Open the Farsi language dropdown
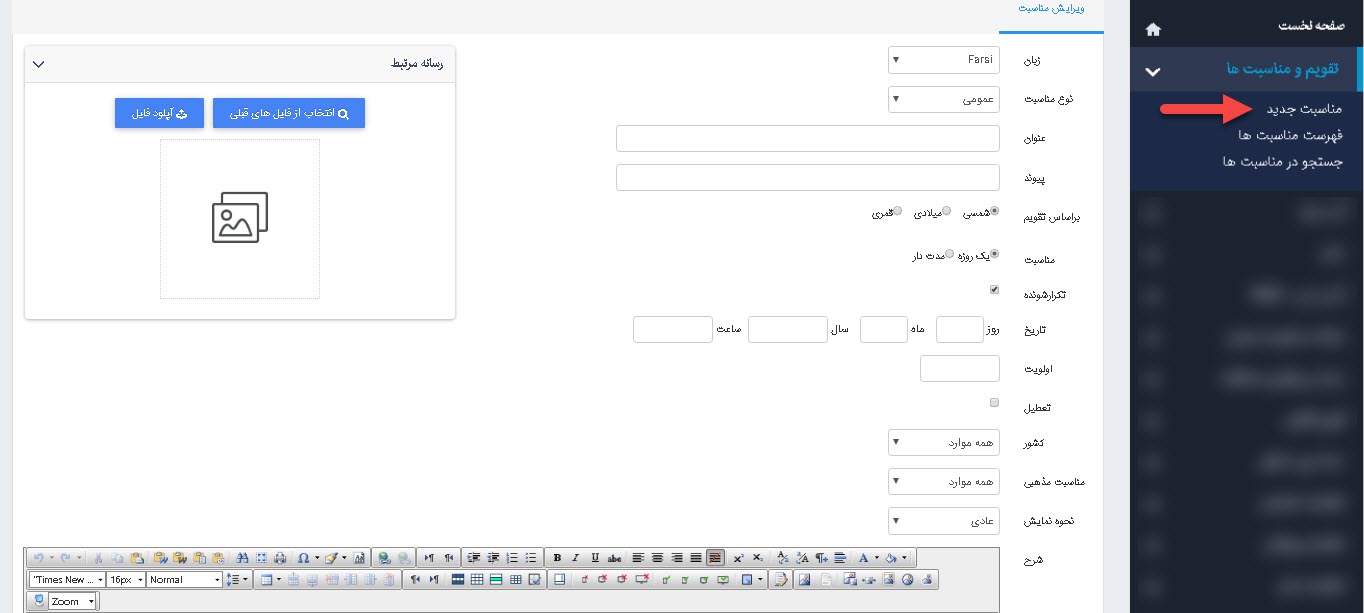Image resolution: width=1364 pixels, height=613 pixels. (943, 61)
